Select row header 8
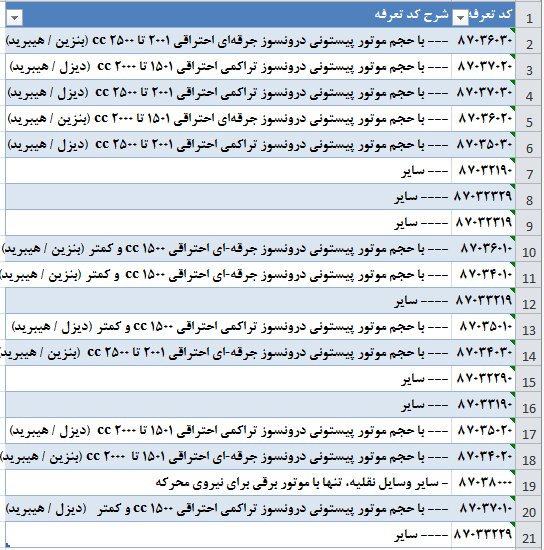544x550 pixels. coord(529,196)
